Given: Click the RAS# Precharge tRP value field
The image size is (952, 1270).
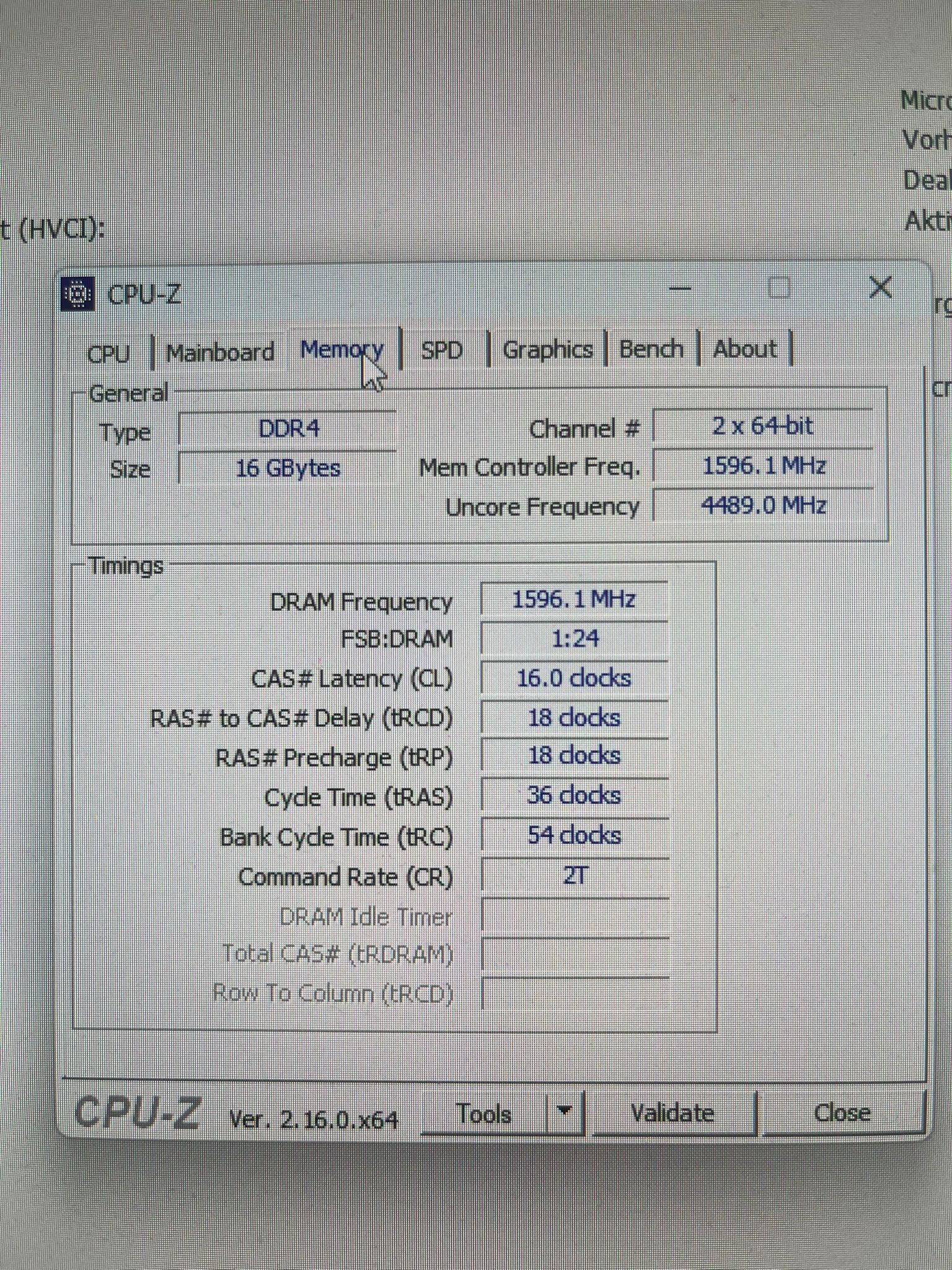Looking at the screenshot, I should [575, 757].
